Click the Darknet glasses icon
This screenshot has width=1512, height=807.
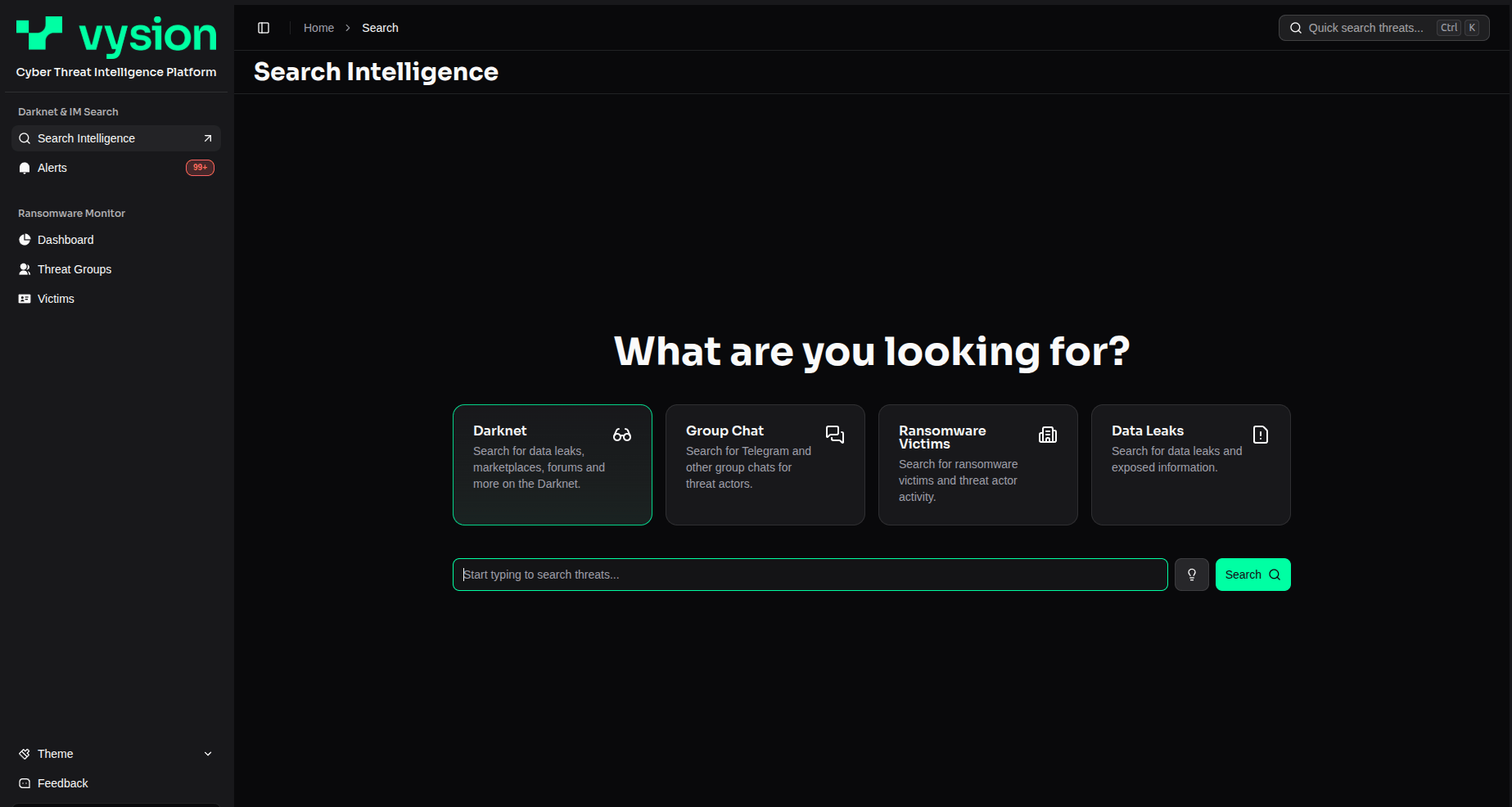622,435
